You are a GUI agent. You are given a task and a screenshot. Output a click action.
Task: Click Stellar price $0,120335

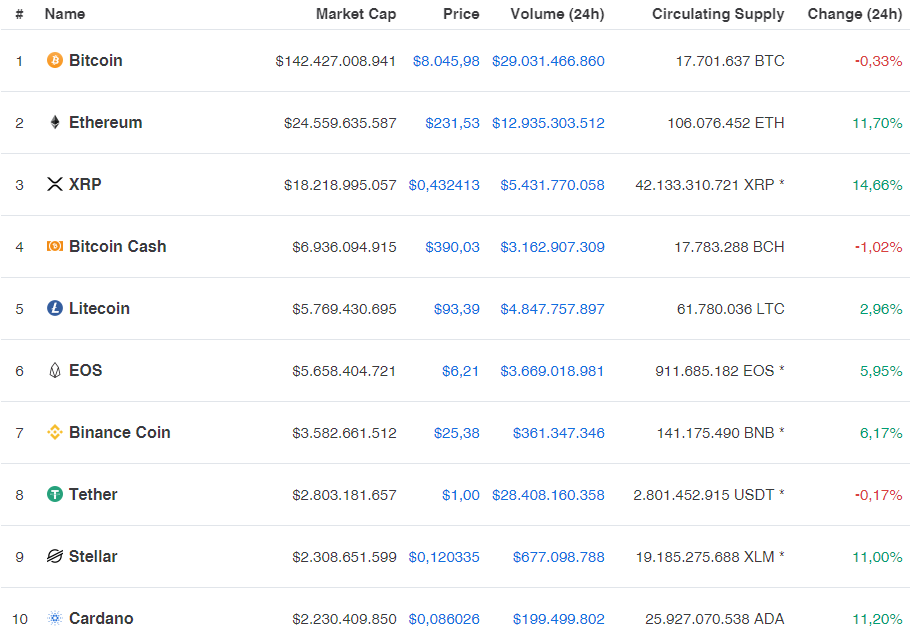tap(444, 558)
